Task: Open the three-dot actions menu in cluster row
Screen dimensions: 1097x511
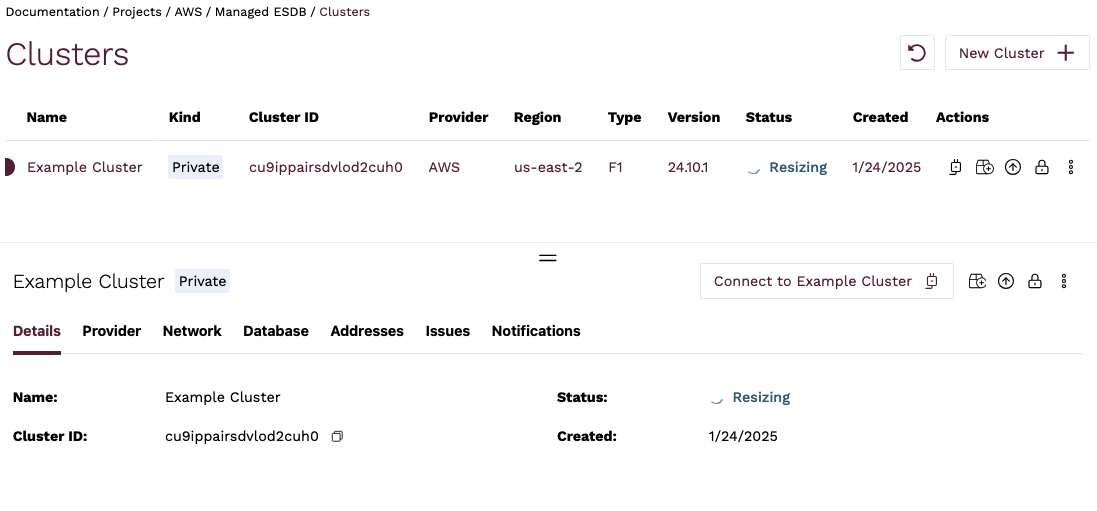Action: click(1071, 168)
